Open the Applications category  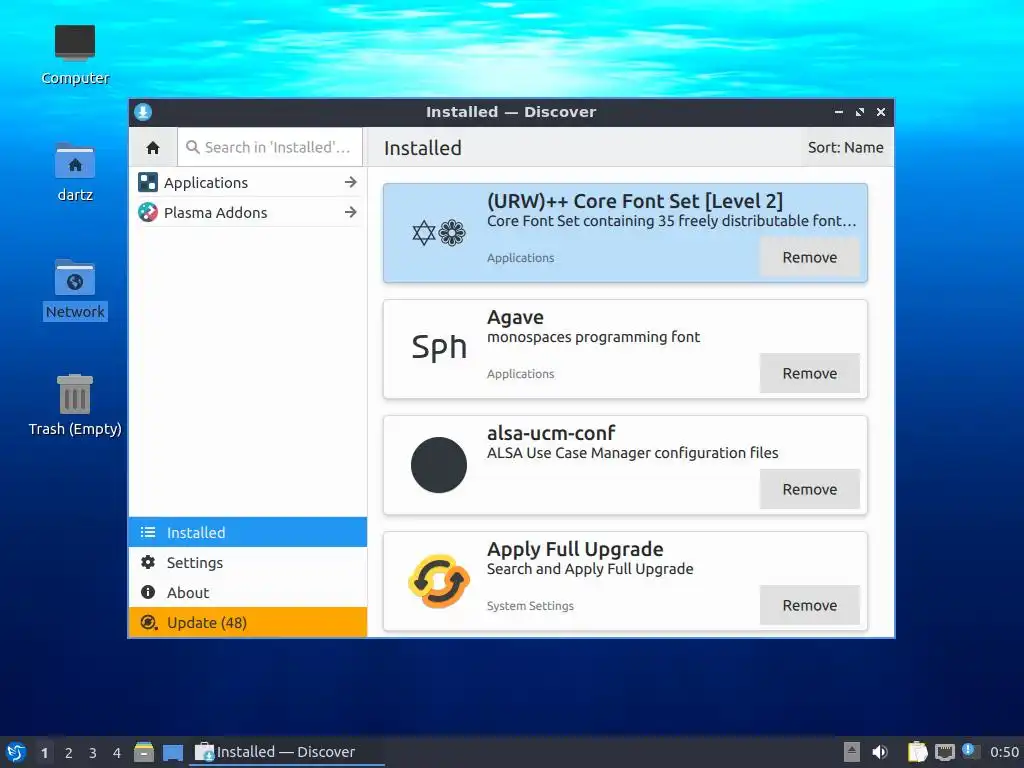(248, 182)
